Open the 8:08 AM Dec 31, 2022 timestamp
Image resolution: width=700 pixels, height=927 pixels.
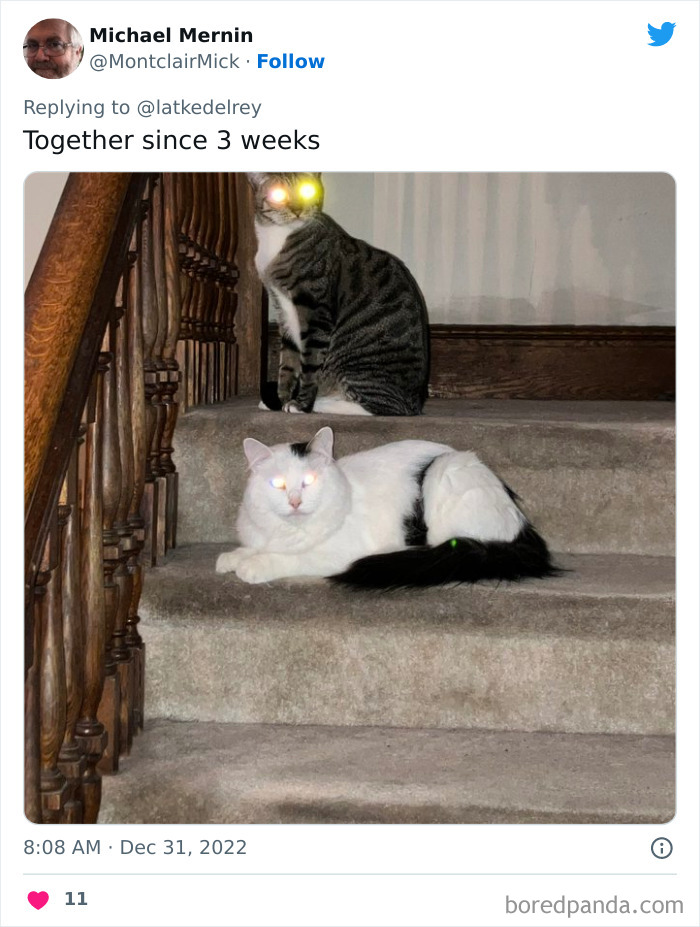pyautogui.click(x=135, y=847)
